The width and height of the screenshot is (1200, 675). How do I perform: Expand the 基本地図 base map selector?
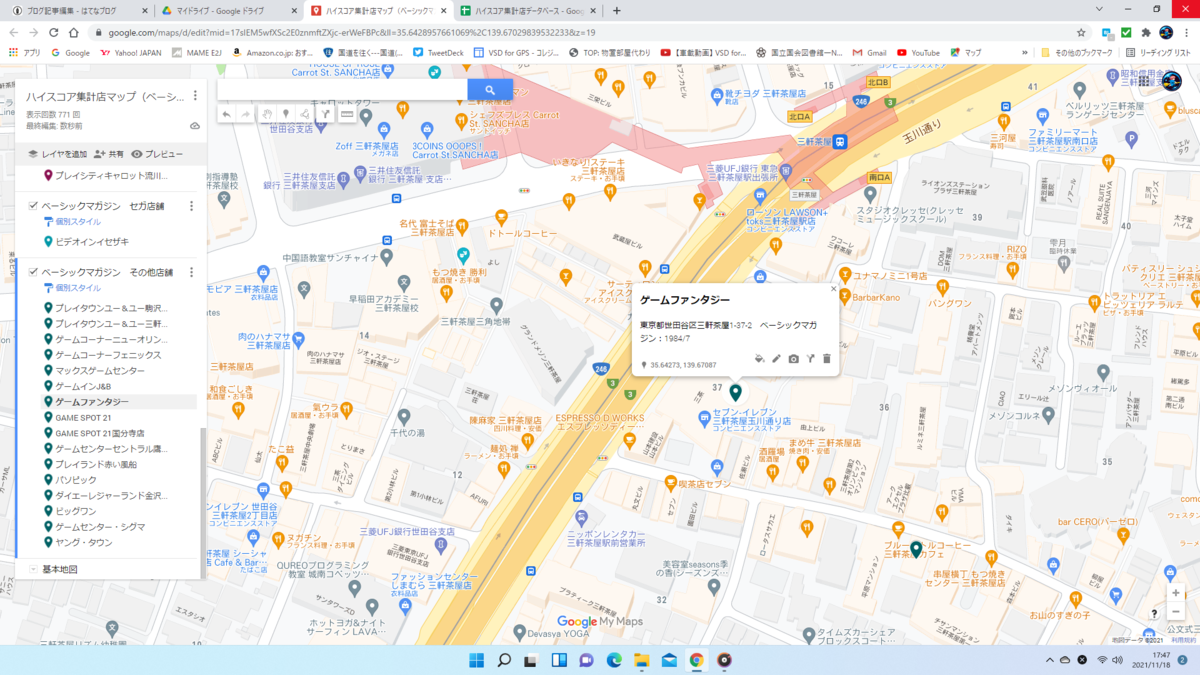pos(33,569)
